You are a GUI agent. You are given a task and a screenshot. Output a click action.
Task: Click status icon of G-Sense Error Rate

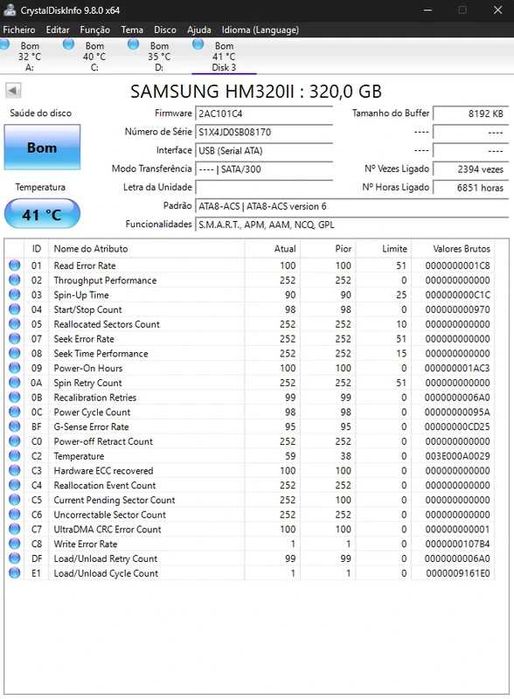tap(14, 427)
